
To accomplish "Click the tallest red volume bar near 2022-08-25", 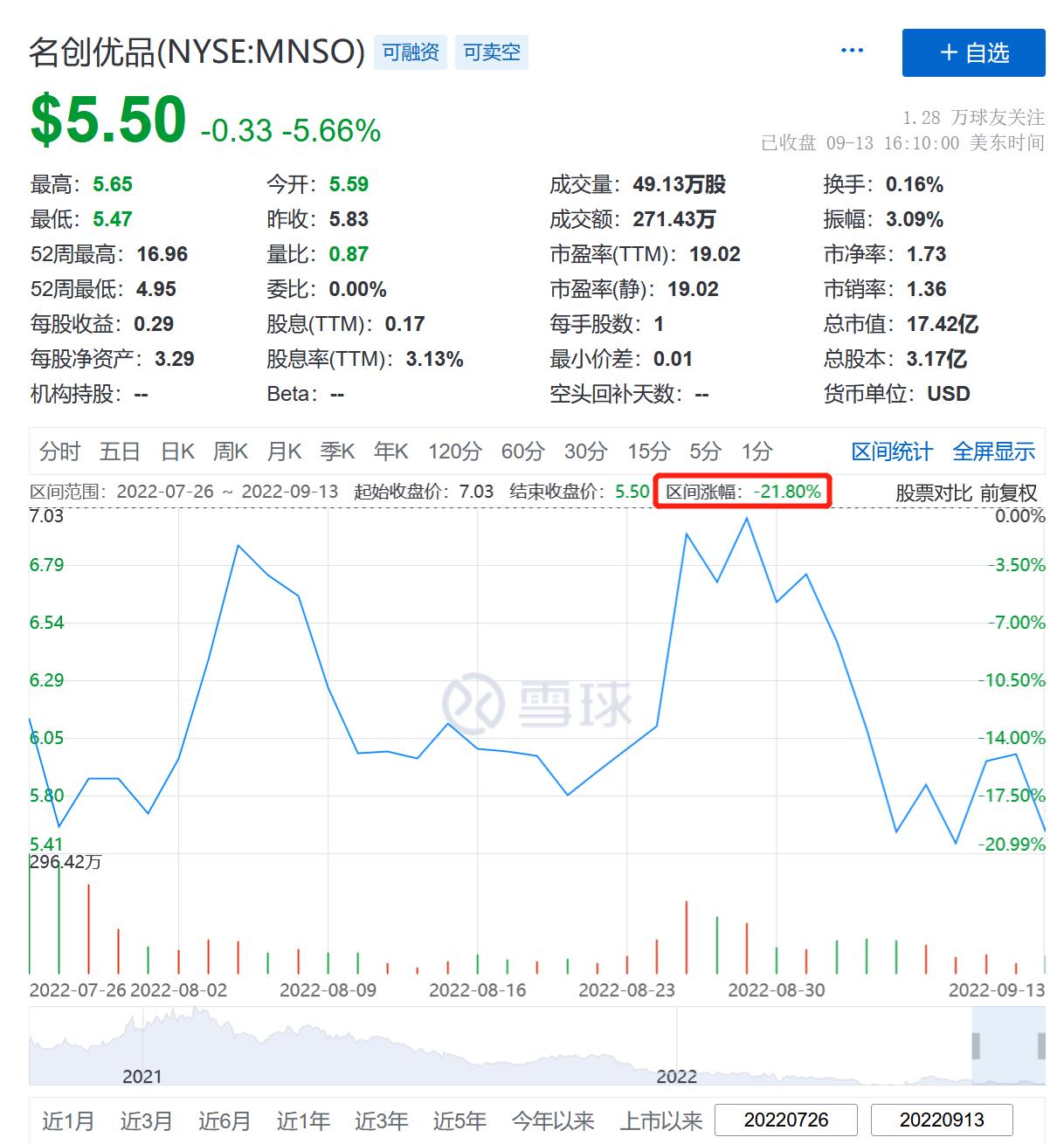I will click(x=687, y=937).
